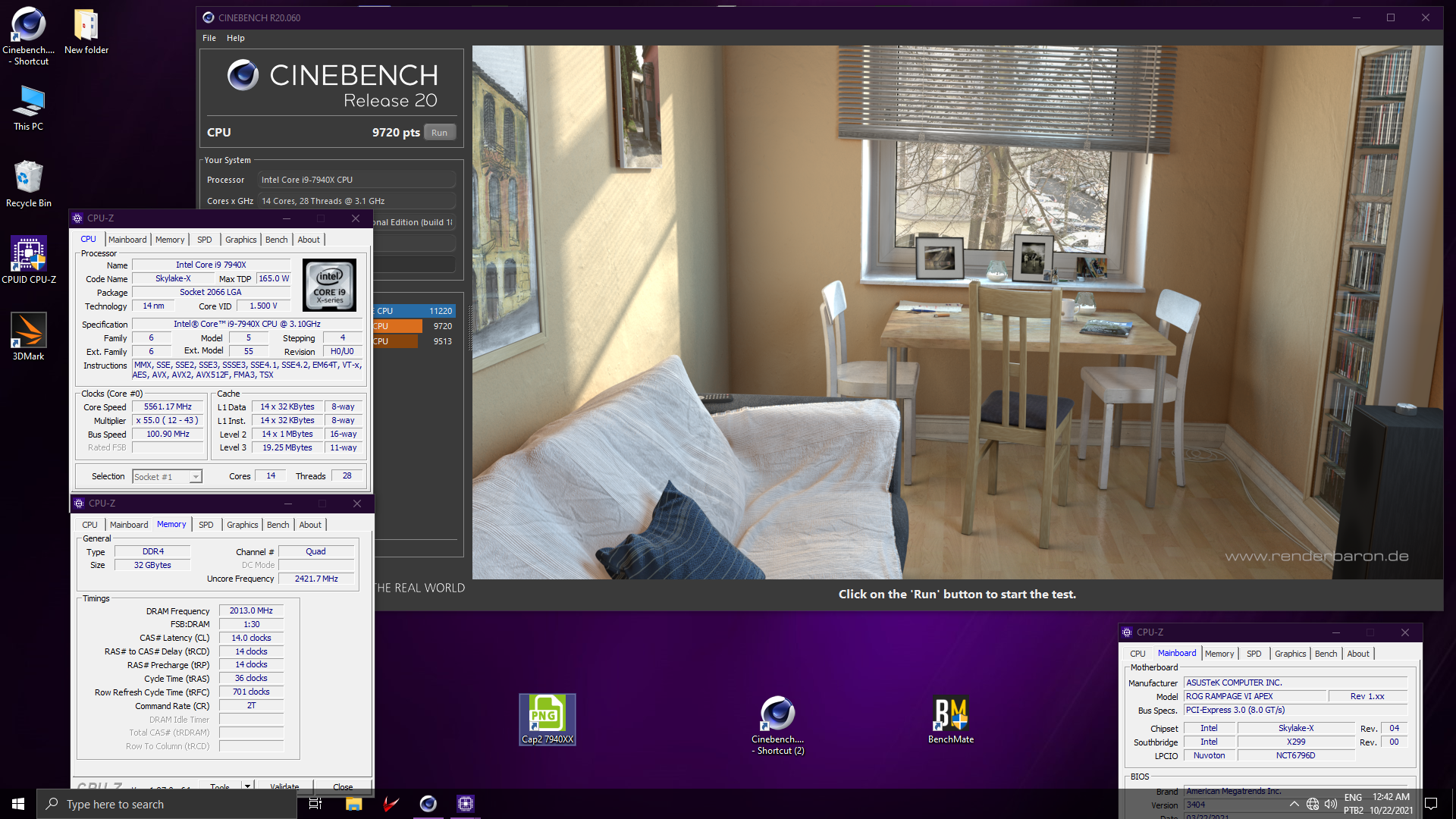The height and width of the screenshot is (819, 1456).
Task: Open the Socket #1 selection dropdown
Action: coord(167,477)
